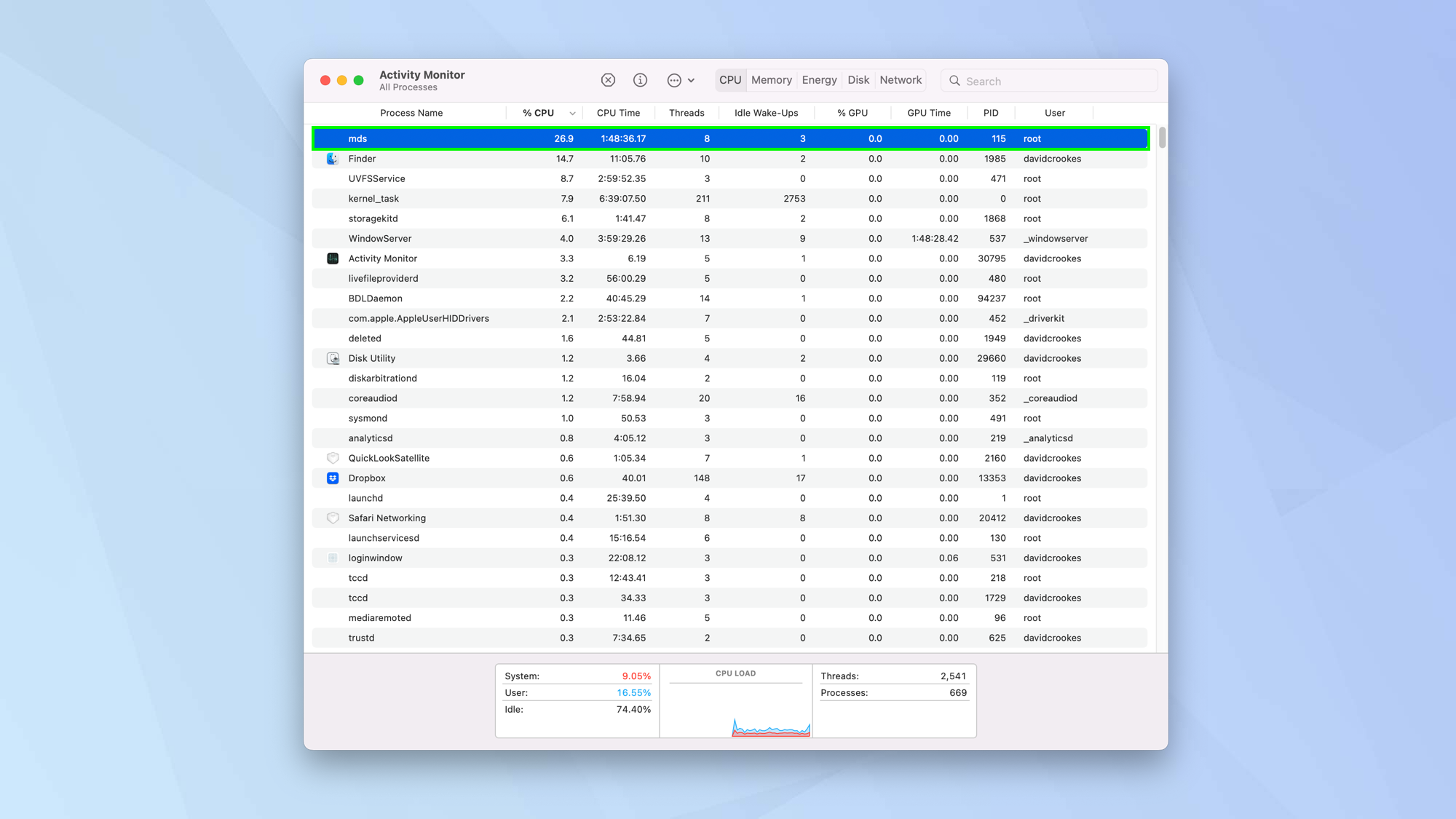Select the diskarbitrationd row
The width and height of the screenshot is (1456, 819).
[x=730, y=379]
